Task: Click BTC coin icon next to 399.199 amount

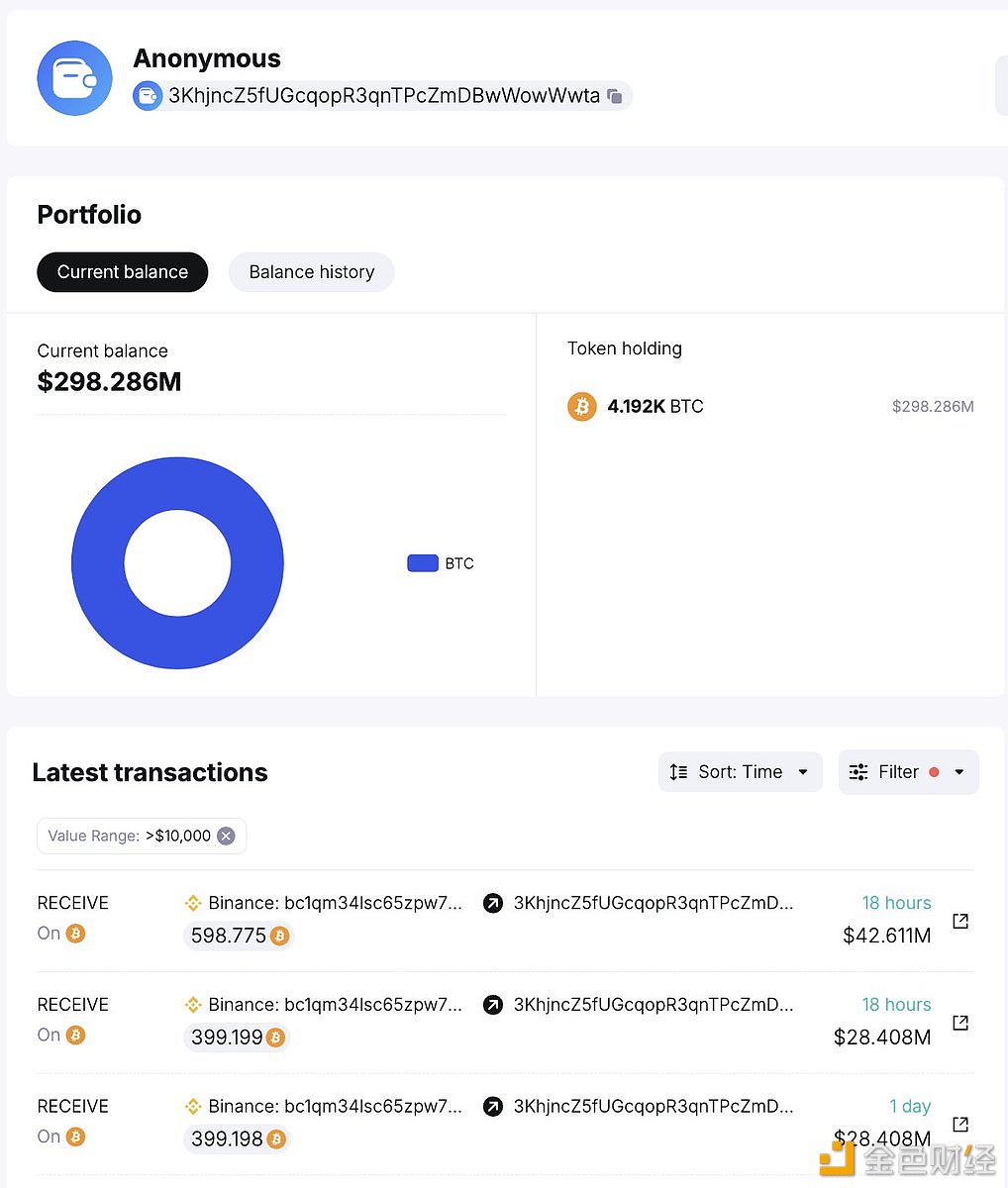Action: (276, 1038)
